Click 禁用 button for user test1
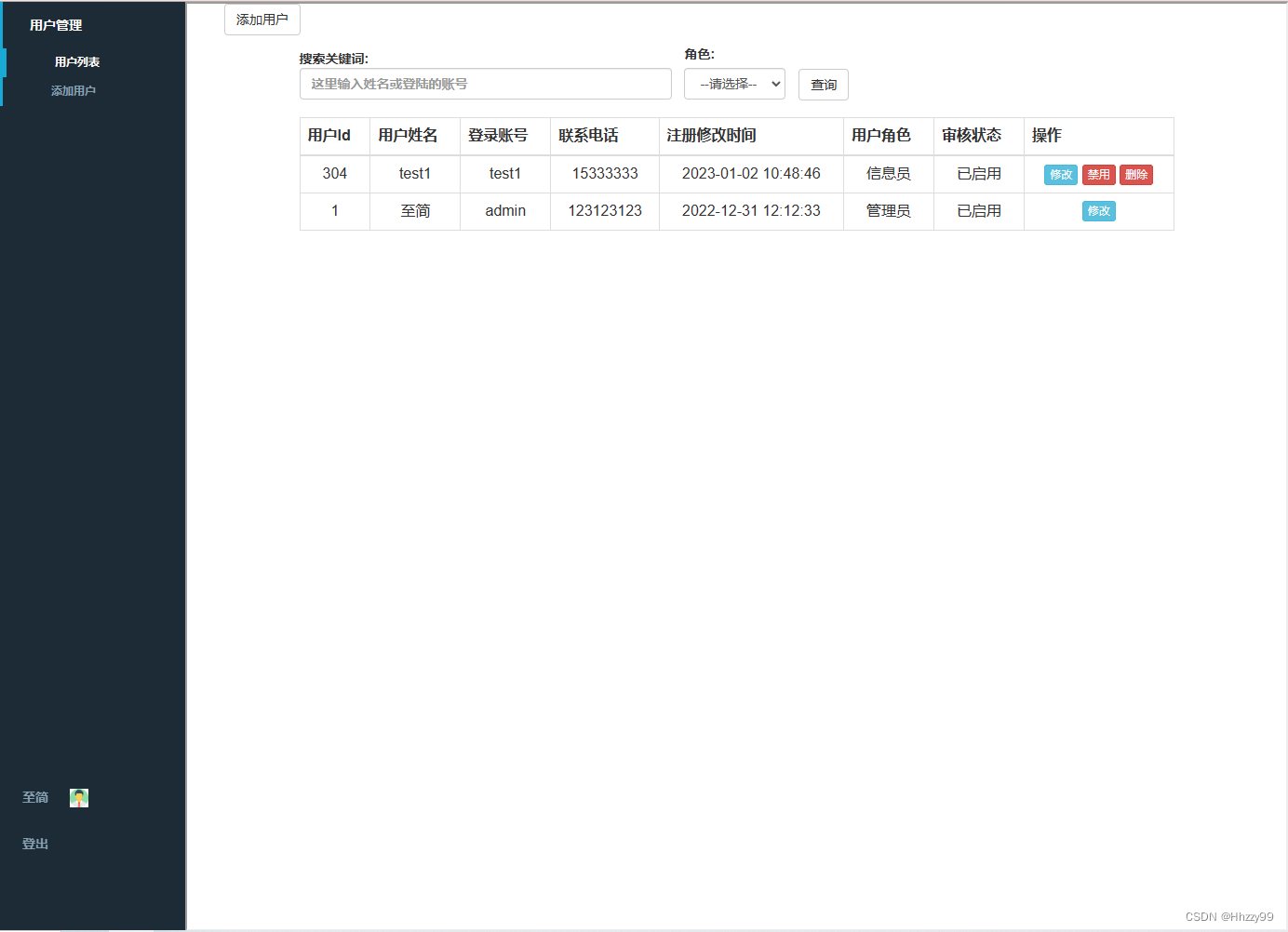Viewport: 1288px width, 932px height. (x=1099, y=175)
